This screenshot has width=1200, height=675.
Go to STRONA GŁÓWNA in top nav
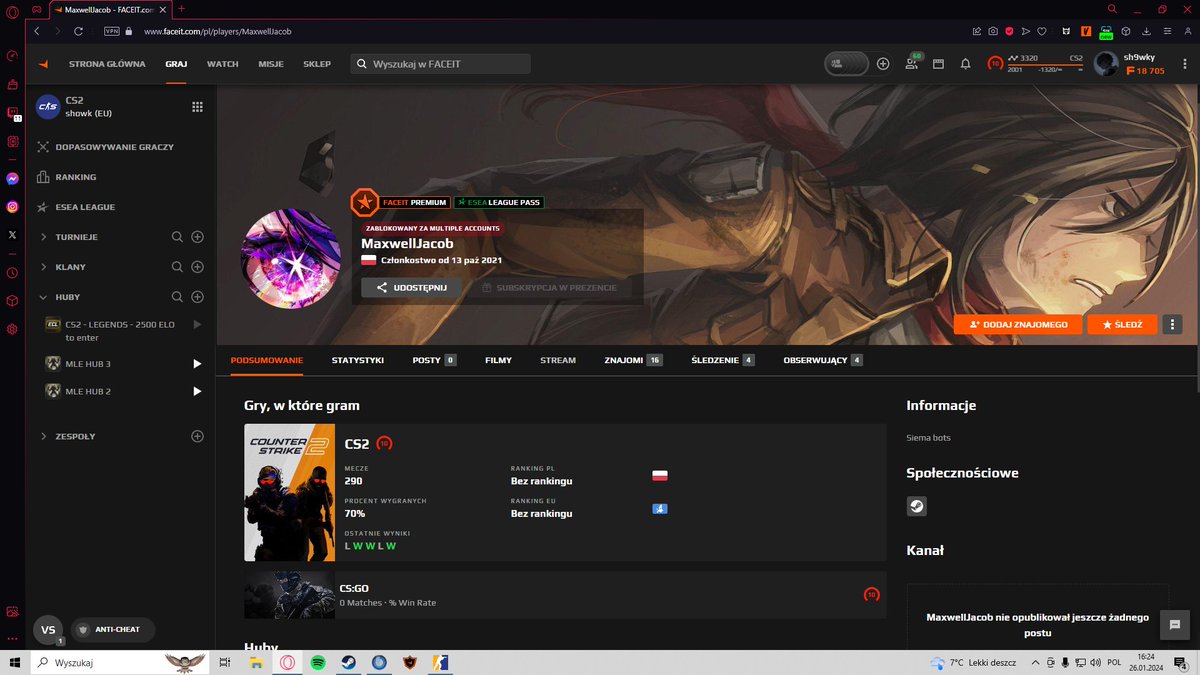(107, 64)
